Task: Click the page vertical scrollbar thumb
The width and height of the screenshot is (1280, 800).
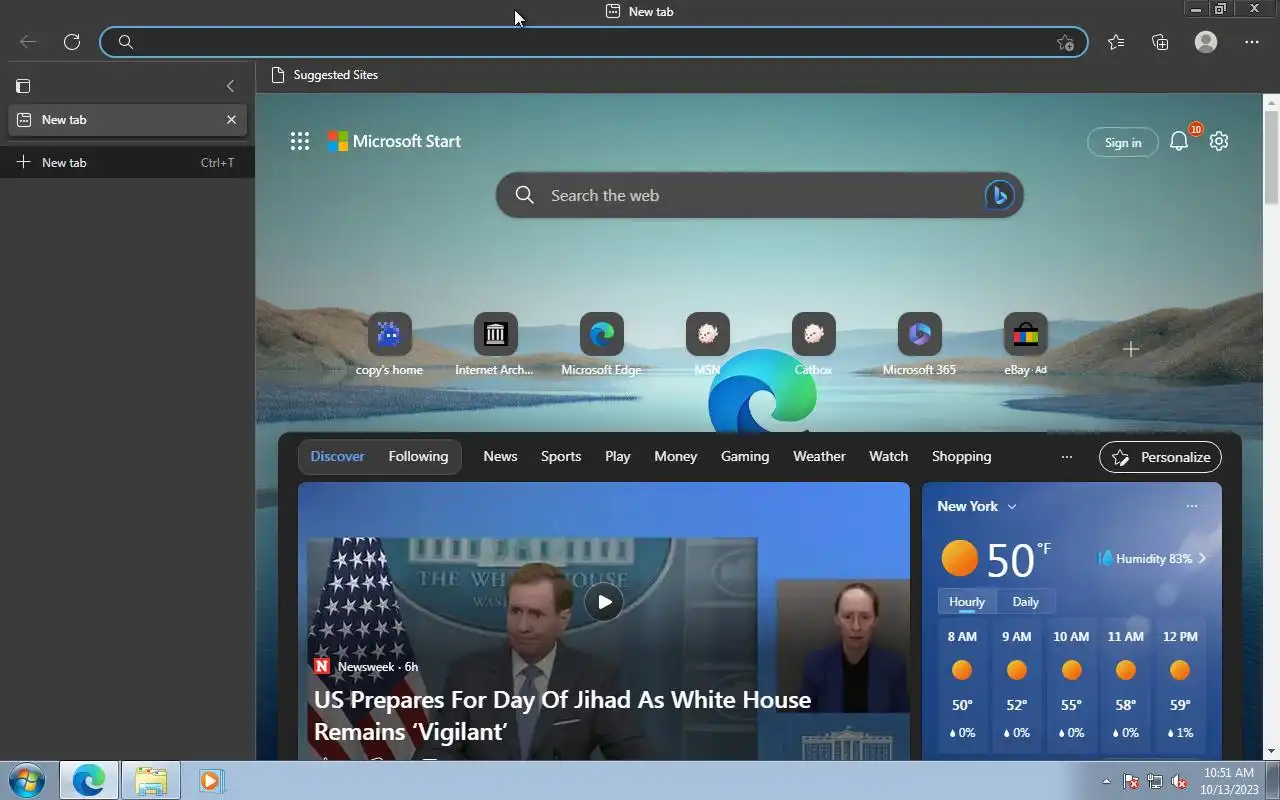Action: (x=1272, y=157)
